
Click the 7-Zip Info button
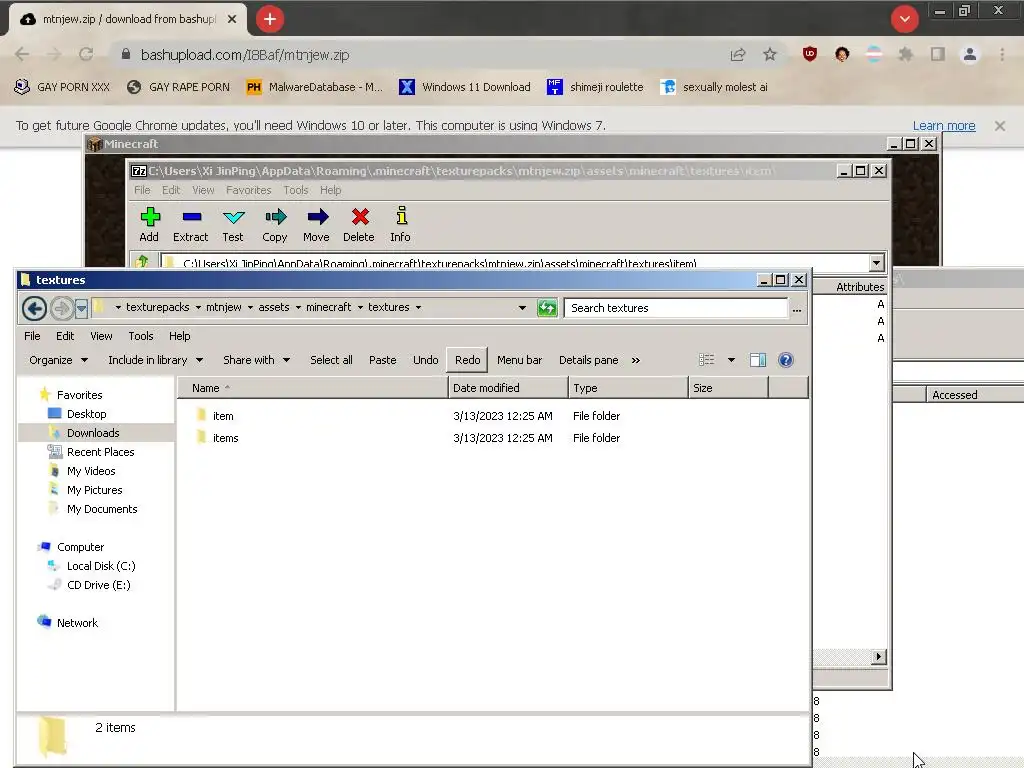(x=400, y=224)
